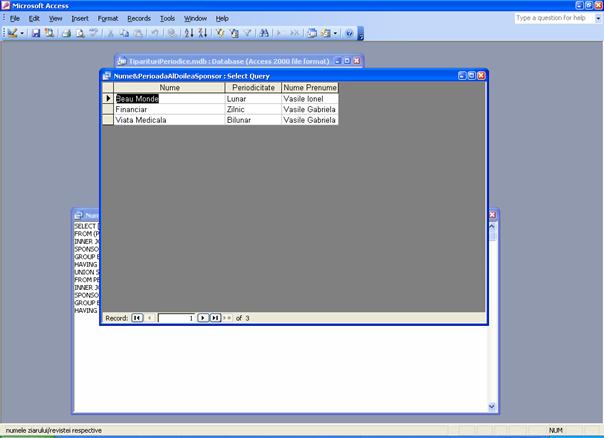Click the Sort Descending icon
Image resolution: width=604 pixels, height=438 pixels.
pos(202,33)
